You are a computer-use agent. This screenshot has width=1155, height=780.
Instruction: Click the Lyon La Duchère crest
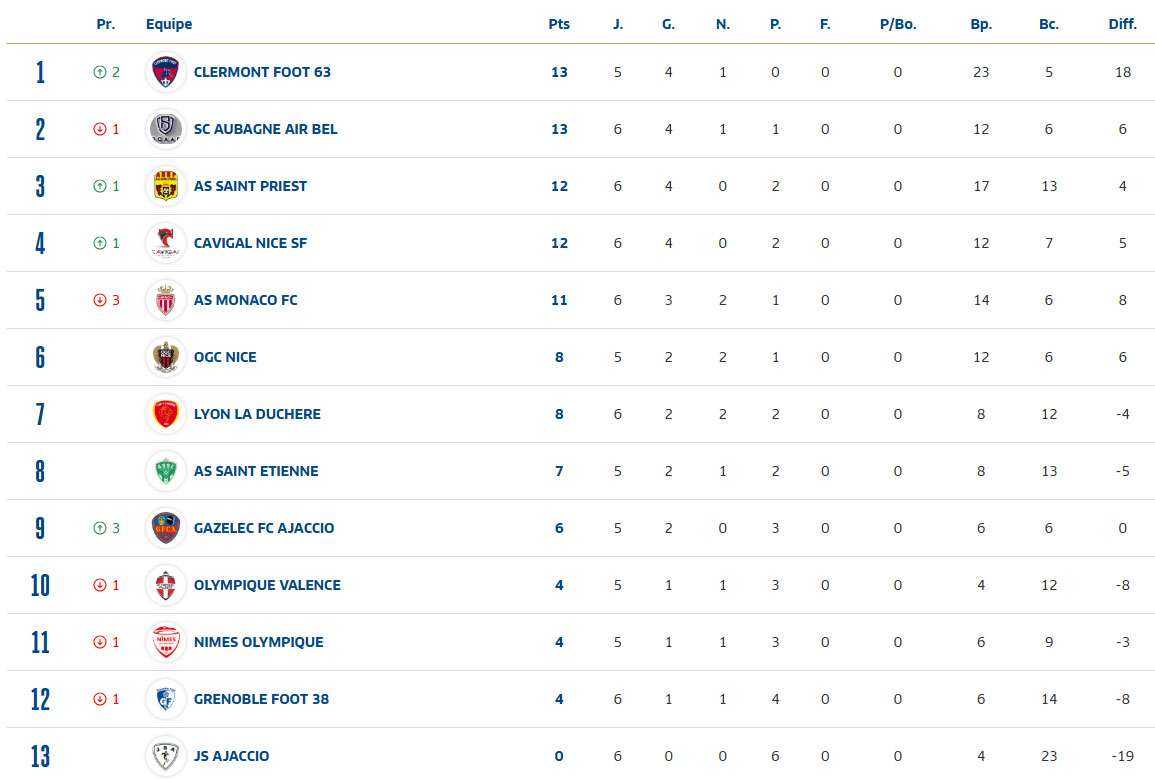[166, 414]
